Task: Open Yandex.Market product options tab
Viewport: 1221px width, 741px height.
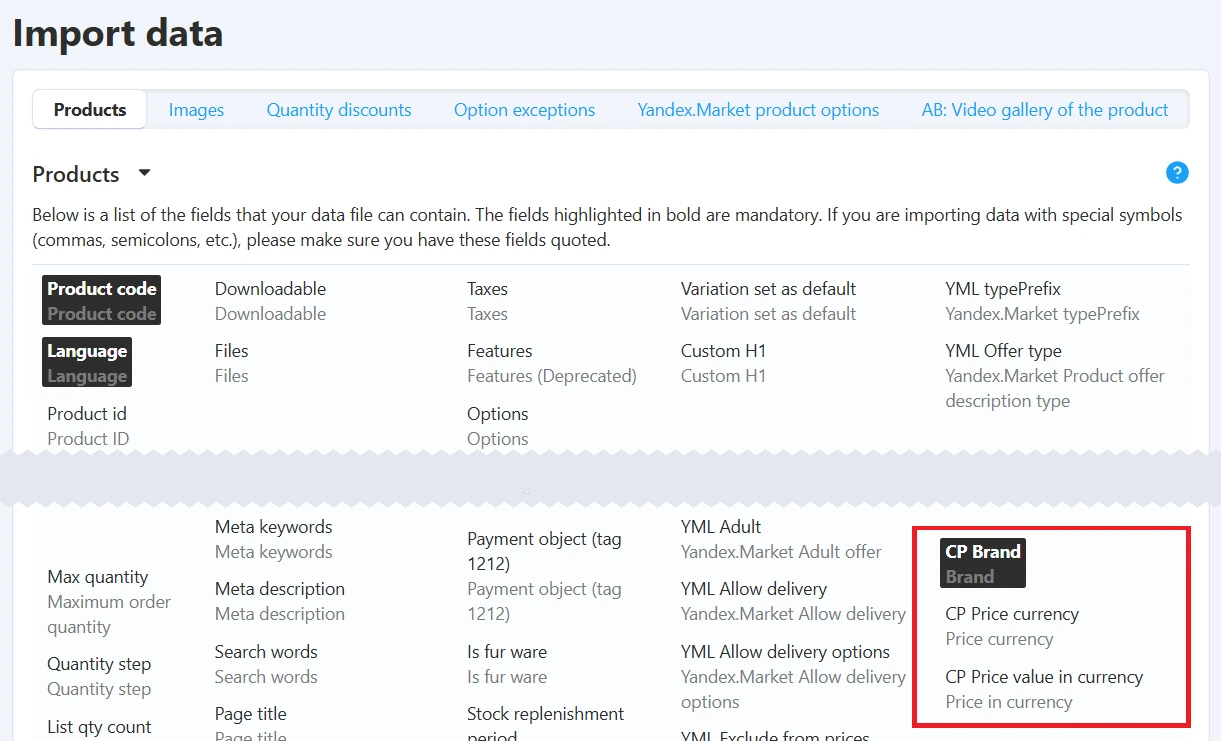Action: pyautogui.click(x=758, y=110)
